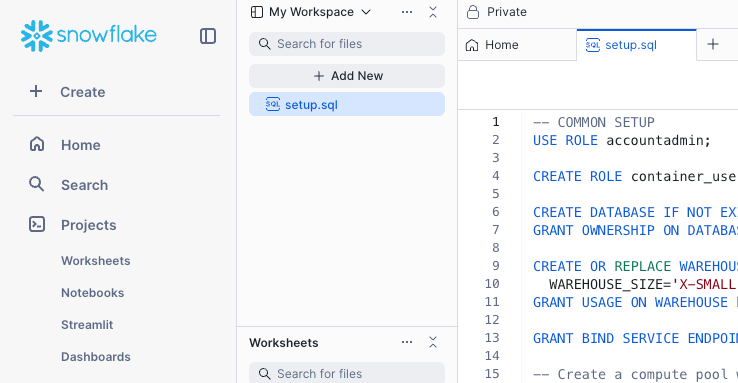Image resolution: width=738 pixels, height=383 pixels.
Task: Add a new editor tab
Action: 713,44
